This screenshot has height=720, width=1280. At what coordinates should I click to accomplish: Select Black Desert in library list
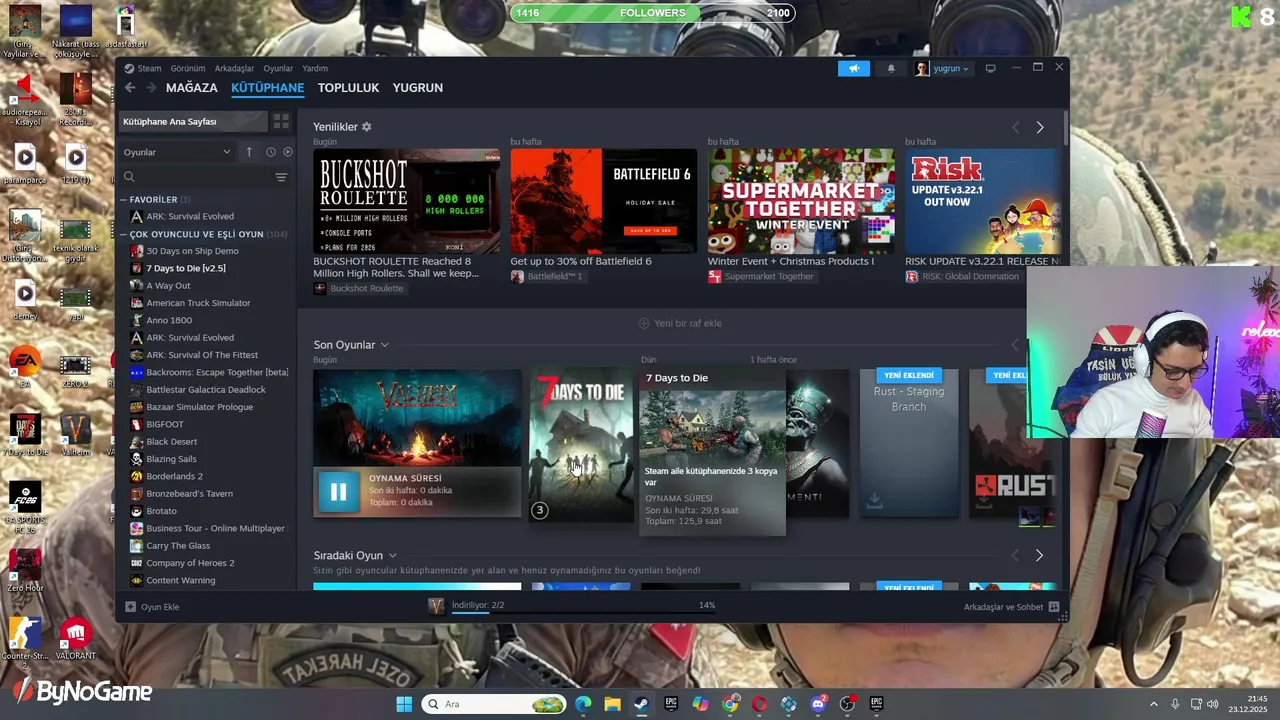172,441
